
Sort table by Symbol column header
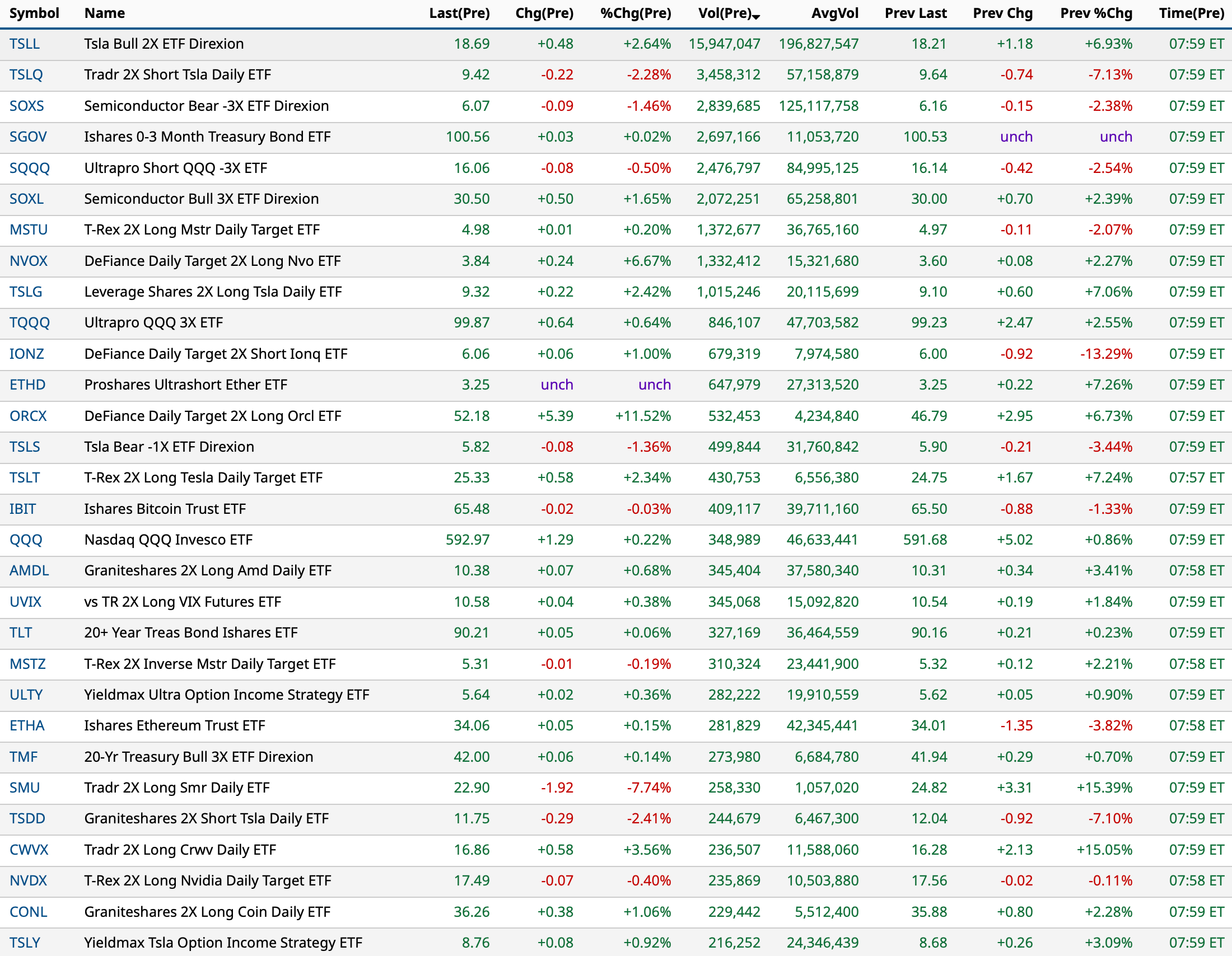34,13
